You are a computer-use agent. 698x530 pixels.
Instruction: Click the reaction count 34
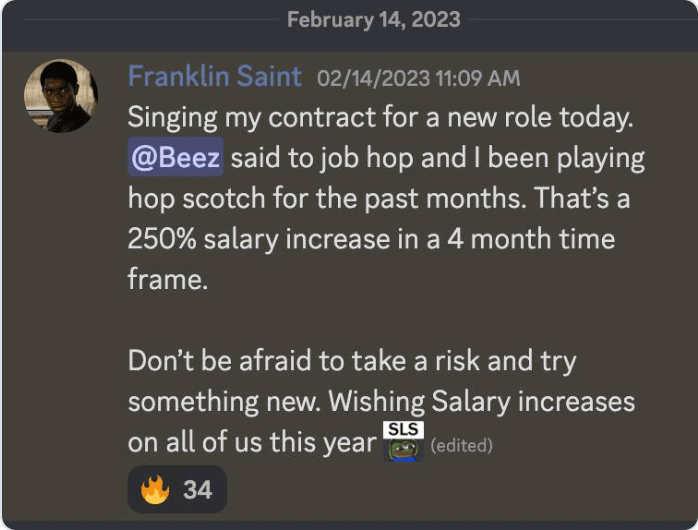[197, 490]
